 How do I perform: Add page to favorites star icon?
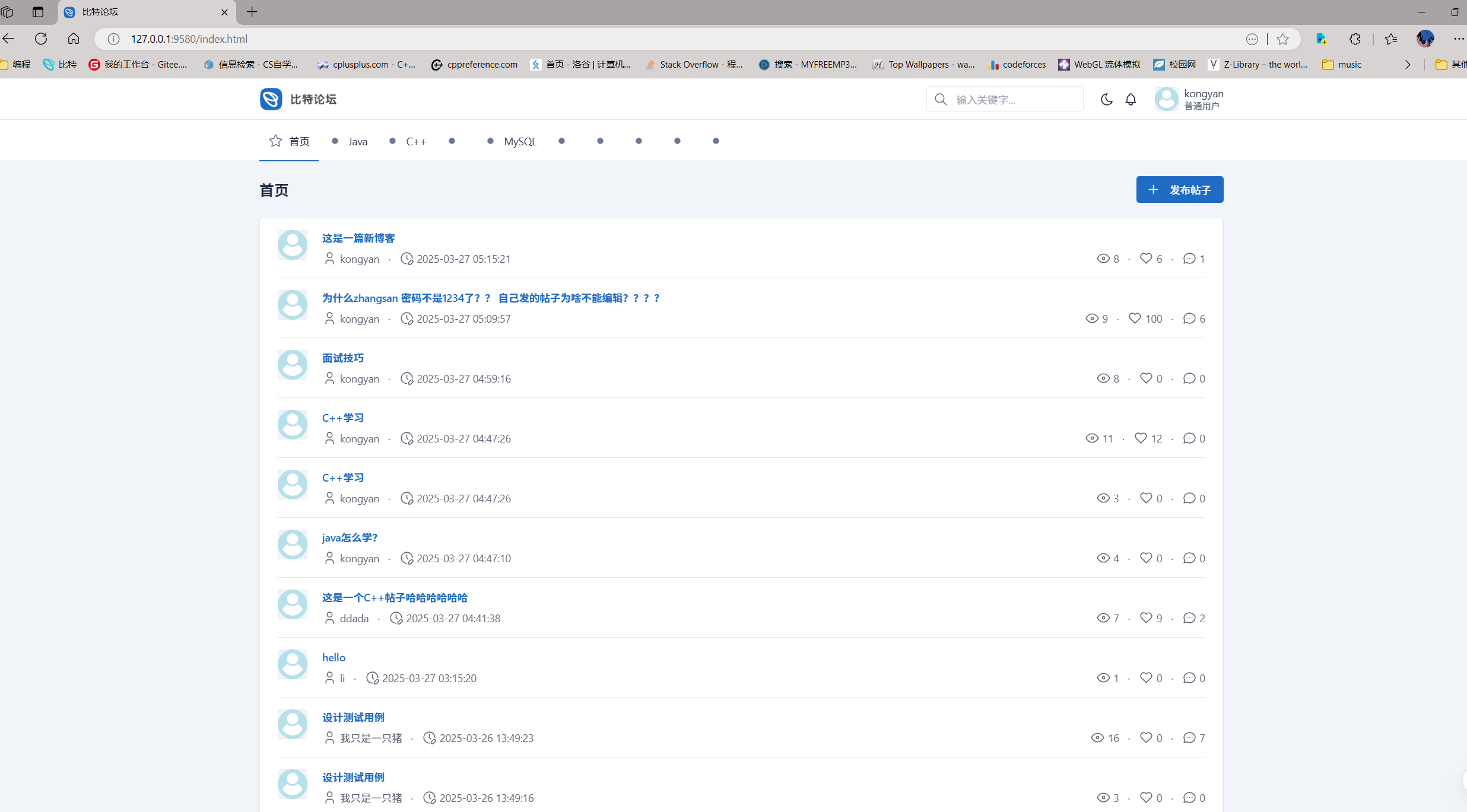[x=1282, y=39]
